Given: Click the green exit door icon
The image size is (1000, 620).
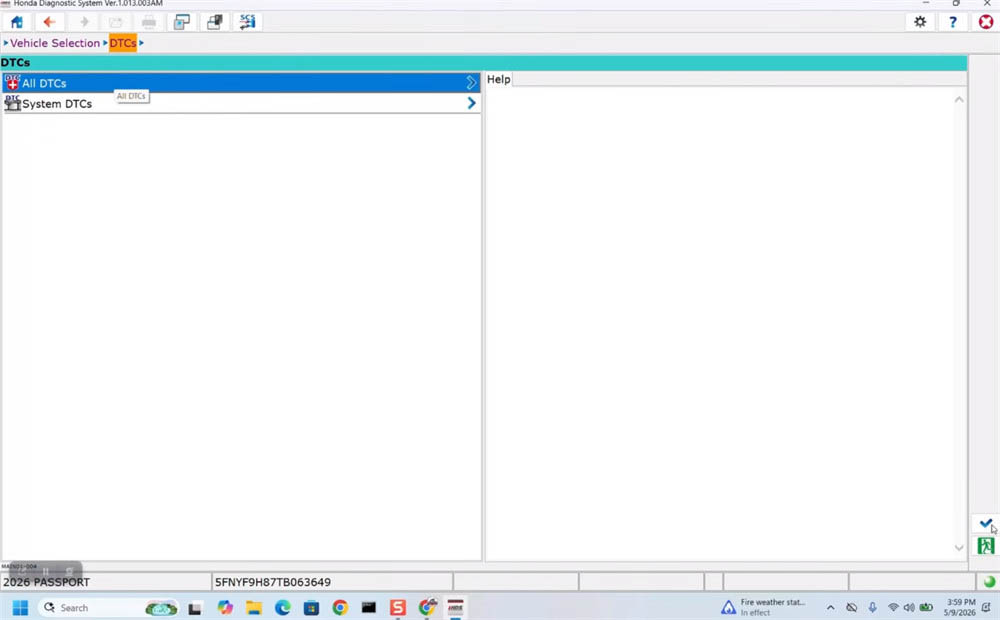Looking at the screenshot, I should click(x=986, y=545).
